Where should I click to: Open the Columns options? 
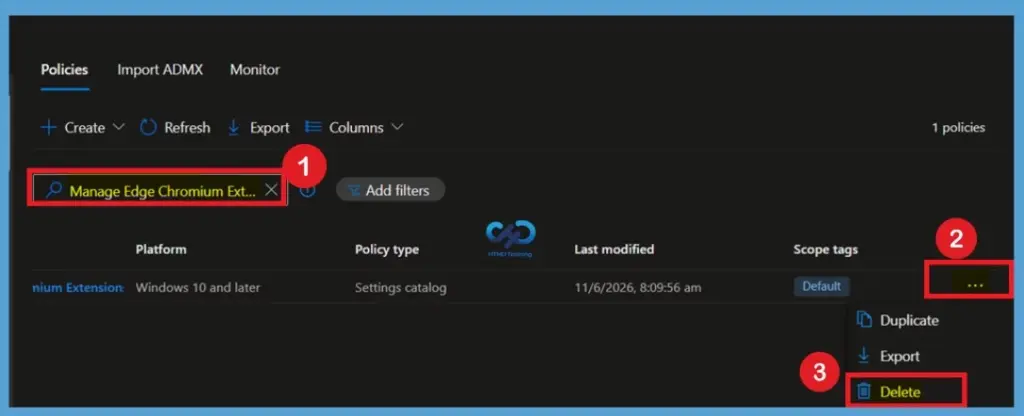[x=354, y=127]
